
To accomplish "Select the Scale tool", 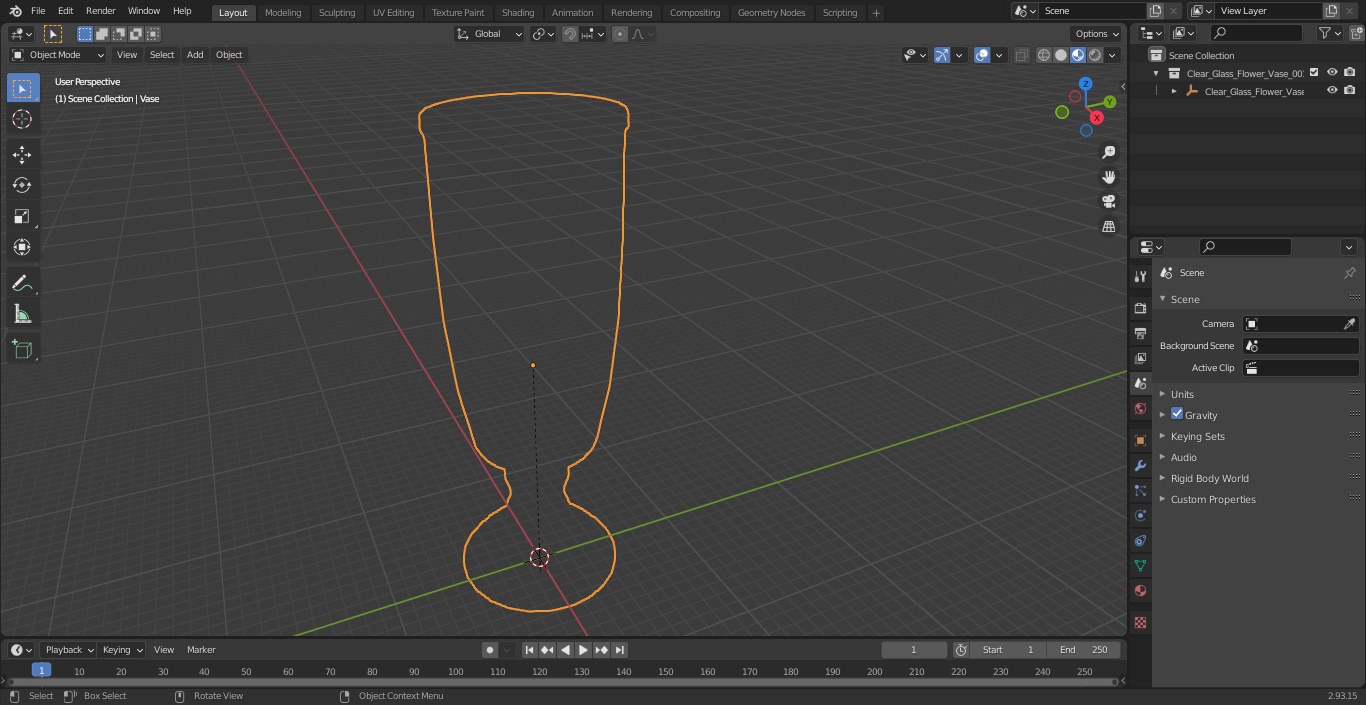I will pyautogui.click(x=22, y=216).
